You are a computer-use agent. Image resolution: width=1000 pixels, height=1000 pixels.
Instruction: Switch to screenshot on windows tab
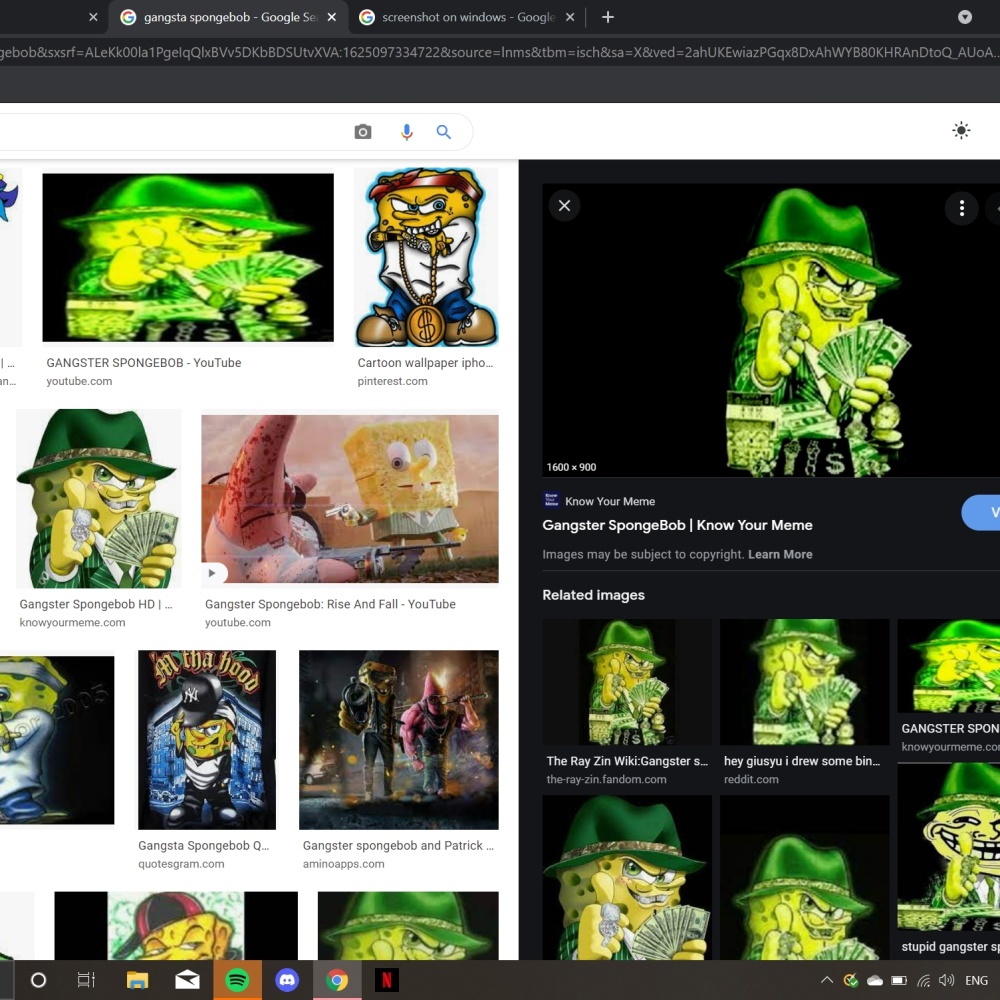pyautogui.click(x=467, y=17)
